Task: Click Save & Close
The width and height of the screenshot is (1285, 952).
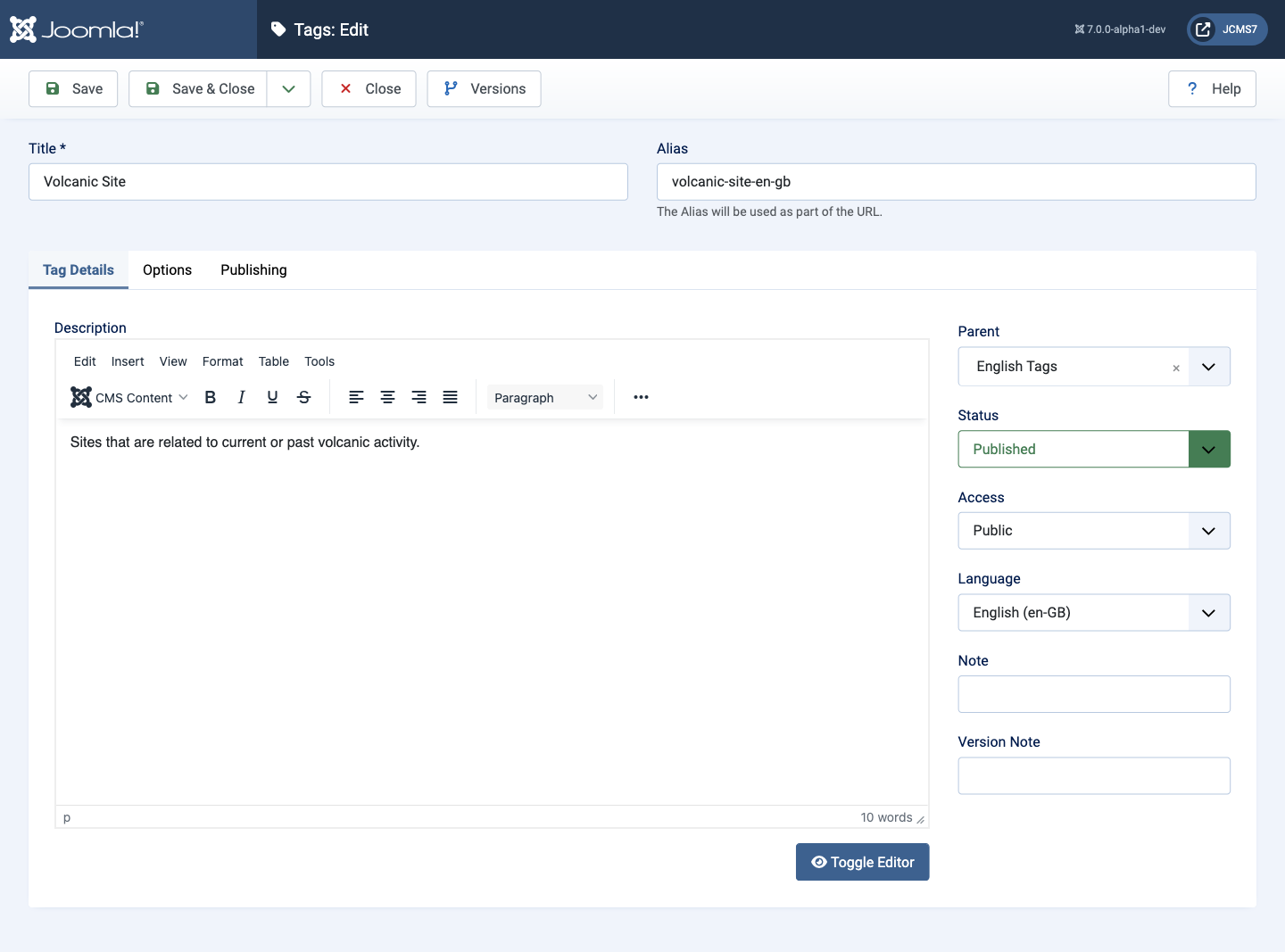Action: 198,88
